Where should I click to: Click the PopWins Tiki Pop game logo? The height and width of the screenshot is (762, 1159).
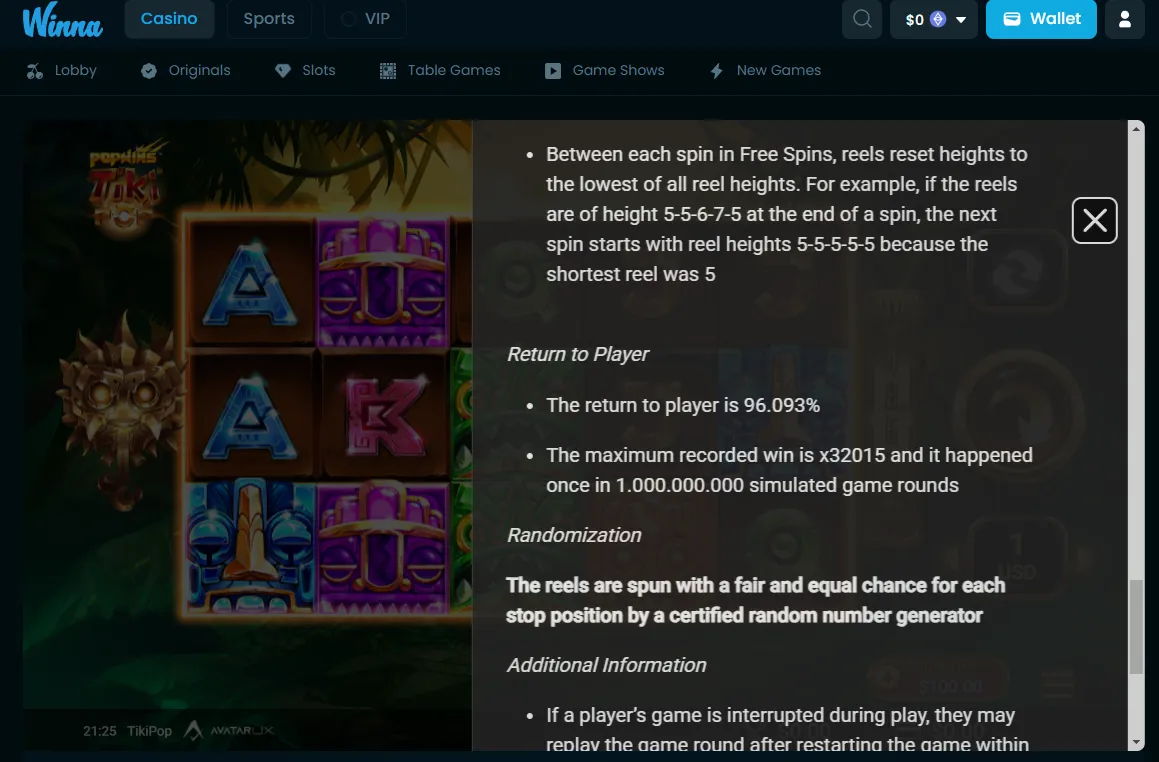(124, 186)
